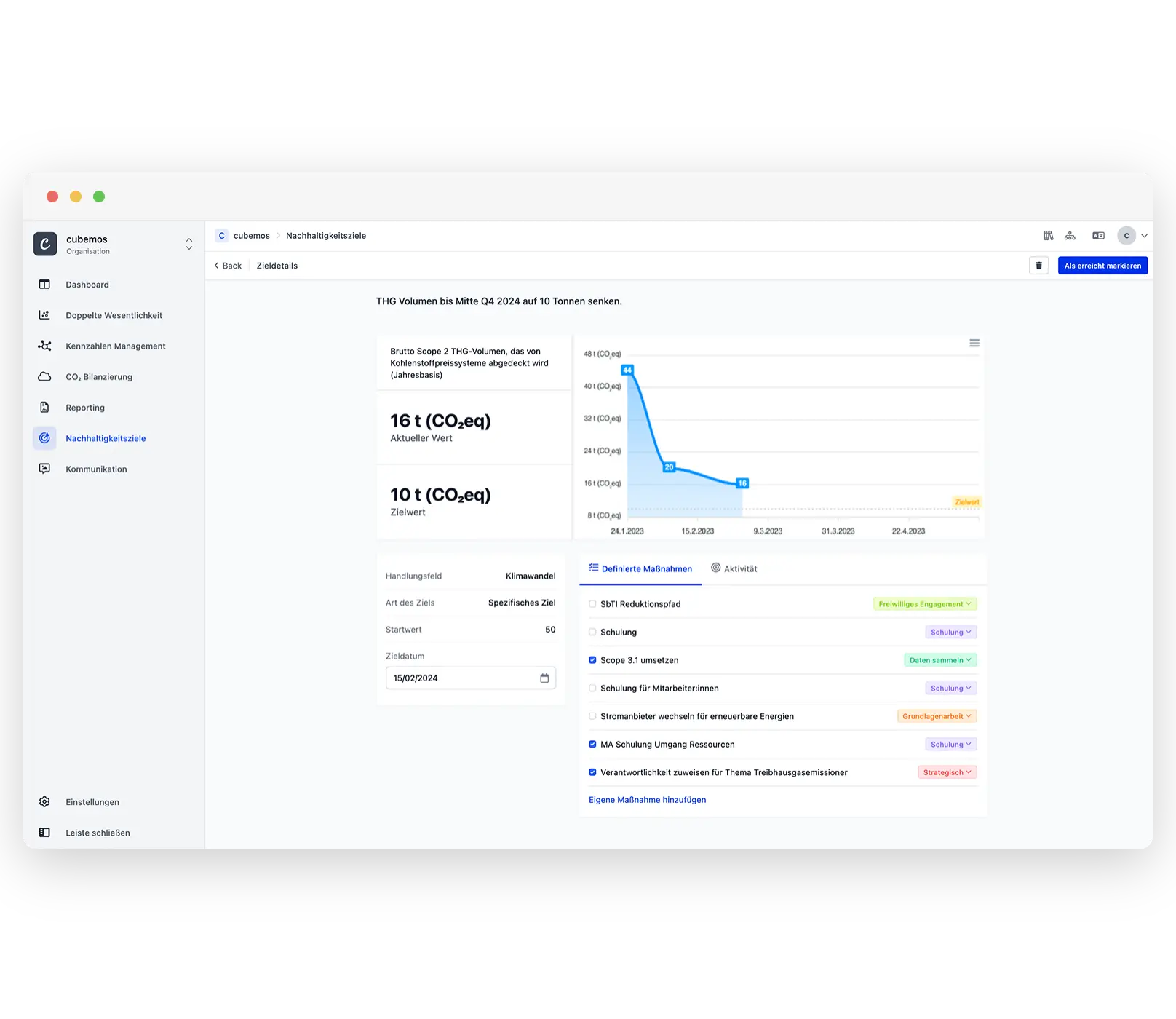The image size is (1176, 1019).
Task: Delete the goal with trash icon
Action: click(1039, 266)
